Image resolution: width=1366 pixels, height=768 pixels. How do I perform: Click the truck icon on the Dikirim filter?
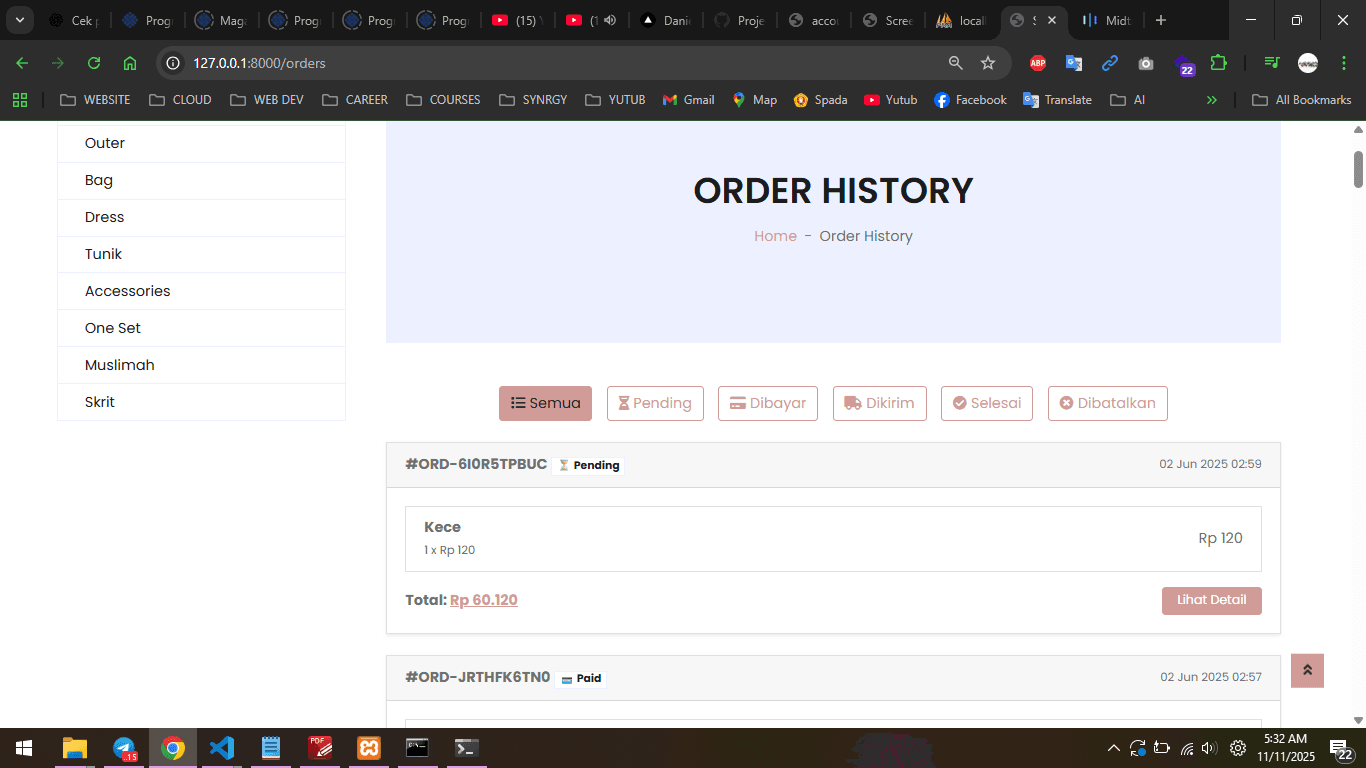point(850,403)
